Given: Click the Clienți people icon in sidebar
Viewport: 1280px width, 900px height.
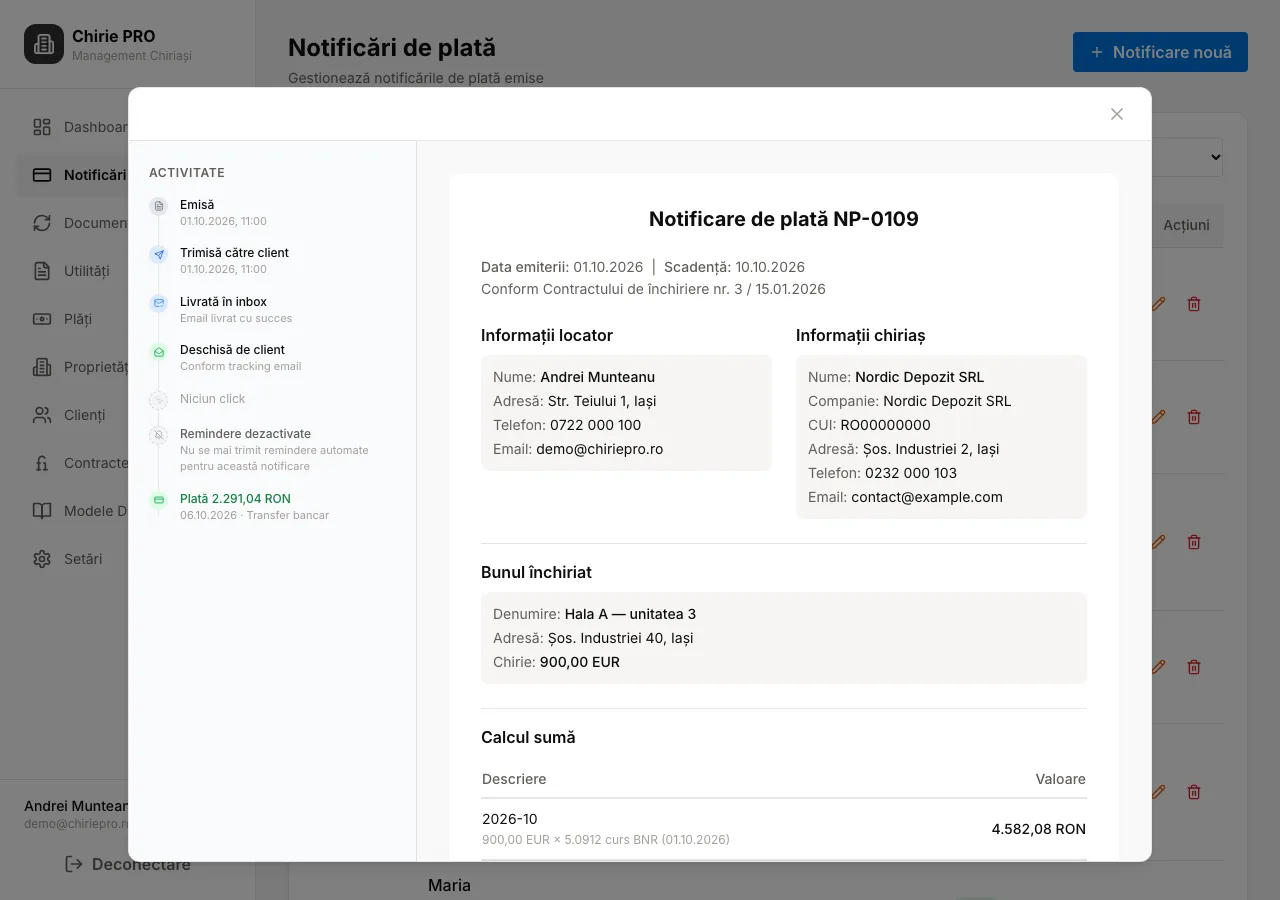Looking at the screenshot, I should (x=42, y=415).
